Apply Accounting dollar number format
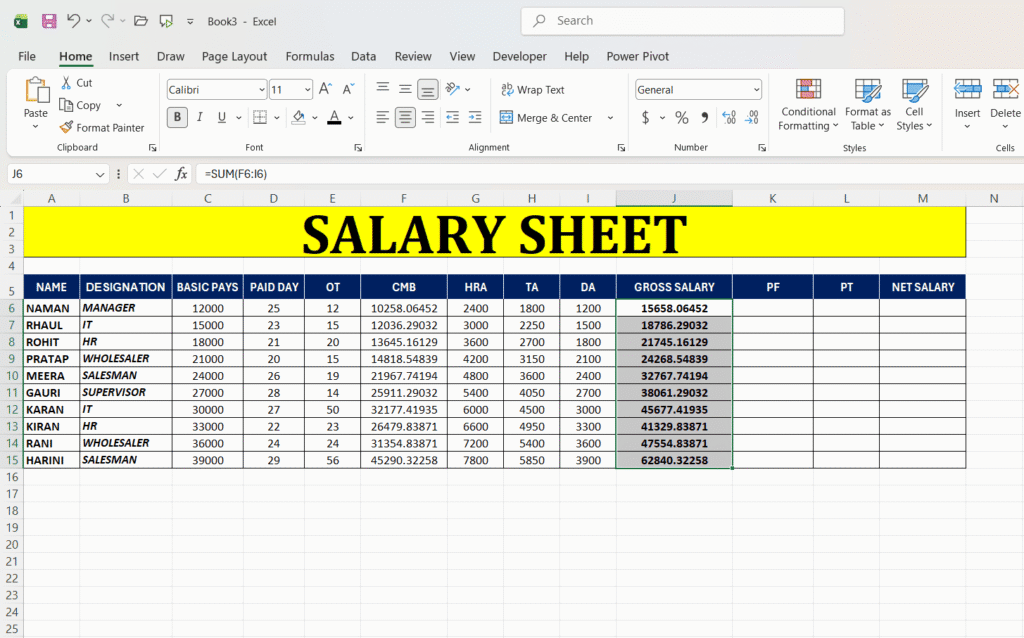 [x=645, y=118]
